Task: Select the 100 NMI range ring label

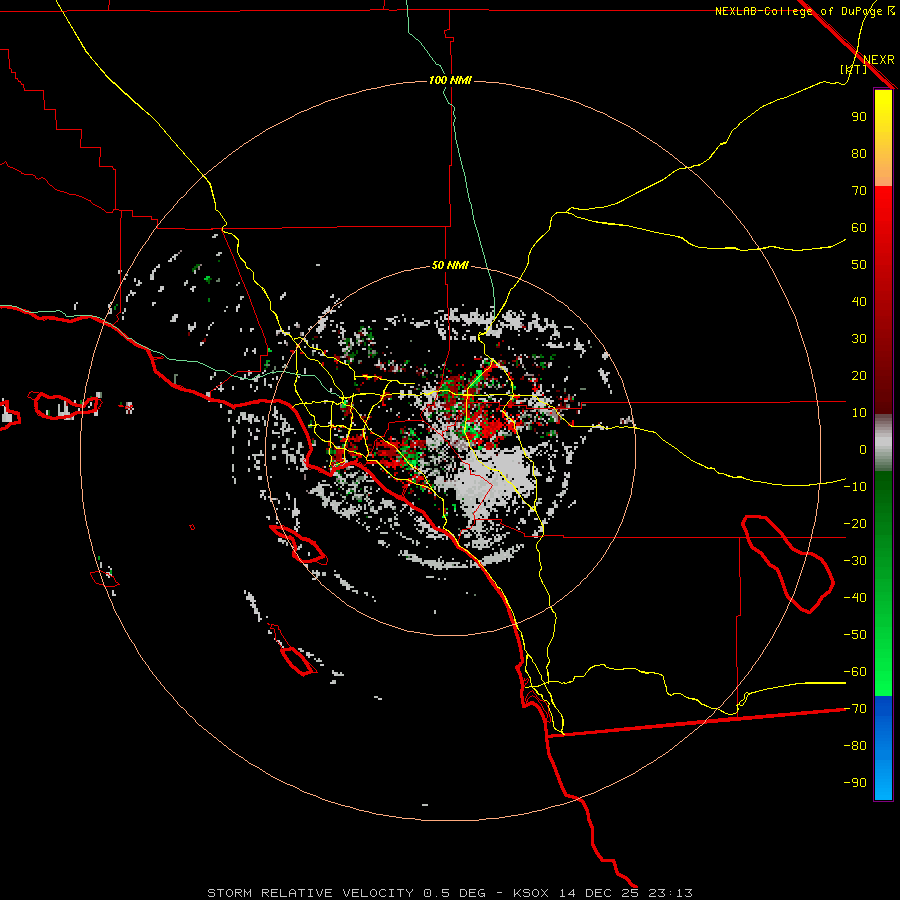Action: point(450,80)
